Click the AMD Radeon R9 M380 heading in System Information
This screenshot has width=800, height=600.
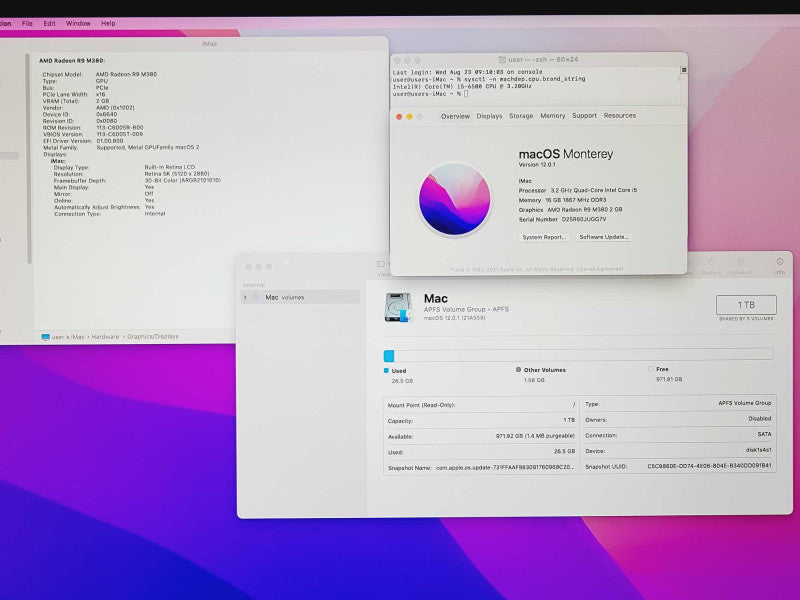tap(72, 61)
